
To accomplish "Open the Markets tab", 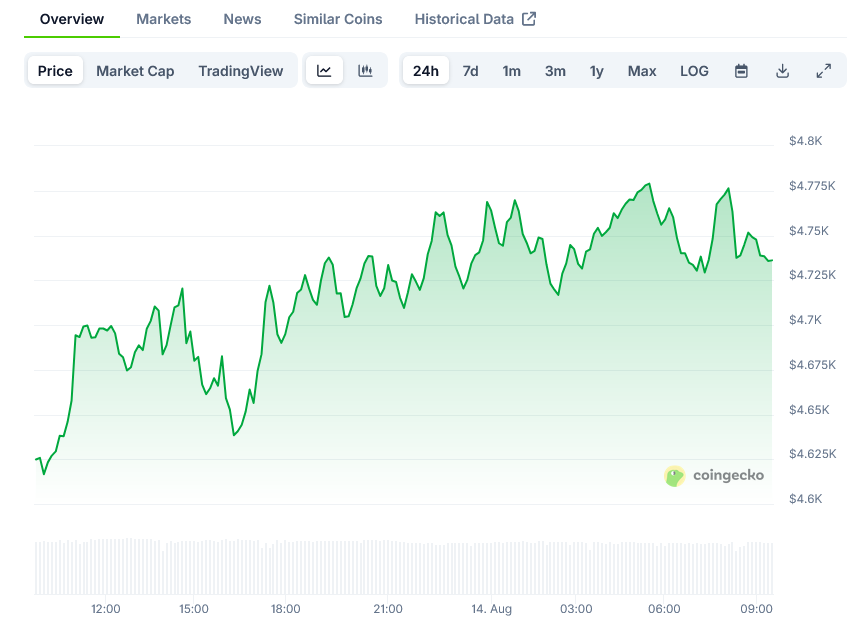I will pyautogui.click(x=163, y=19).
